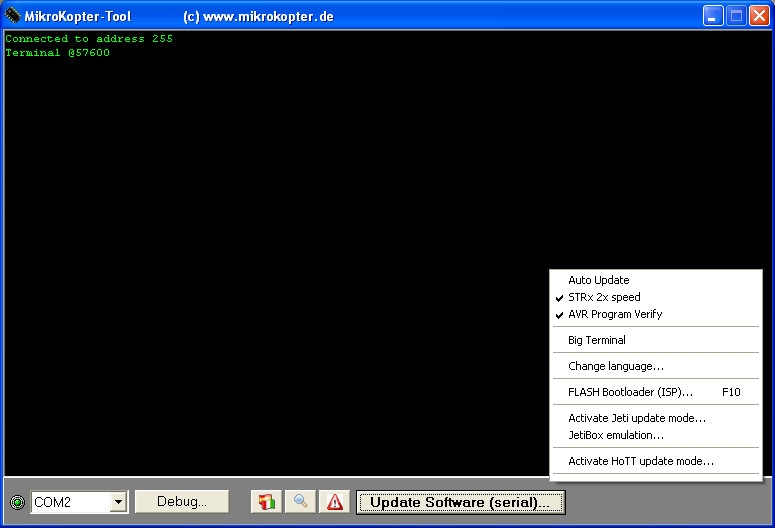The width and height of the screenshot is (775, 528).
Task: Click the green connection status LED icon
Action: [17, 502]
